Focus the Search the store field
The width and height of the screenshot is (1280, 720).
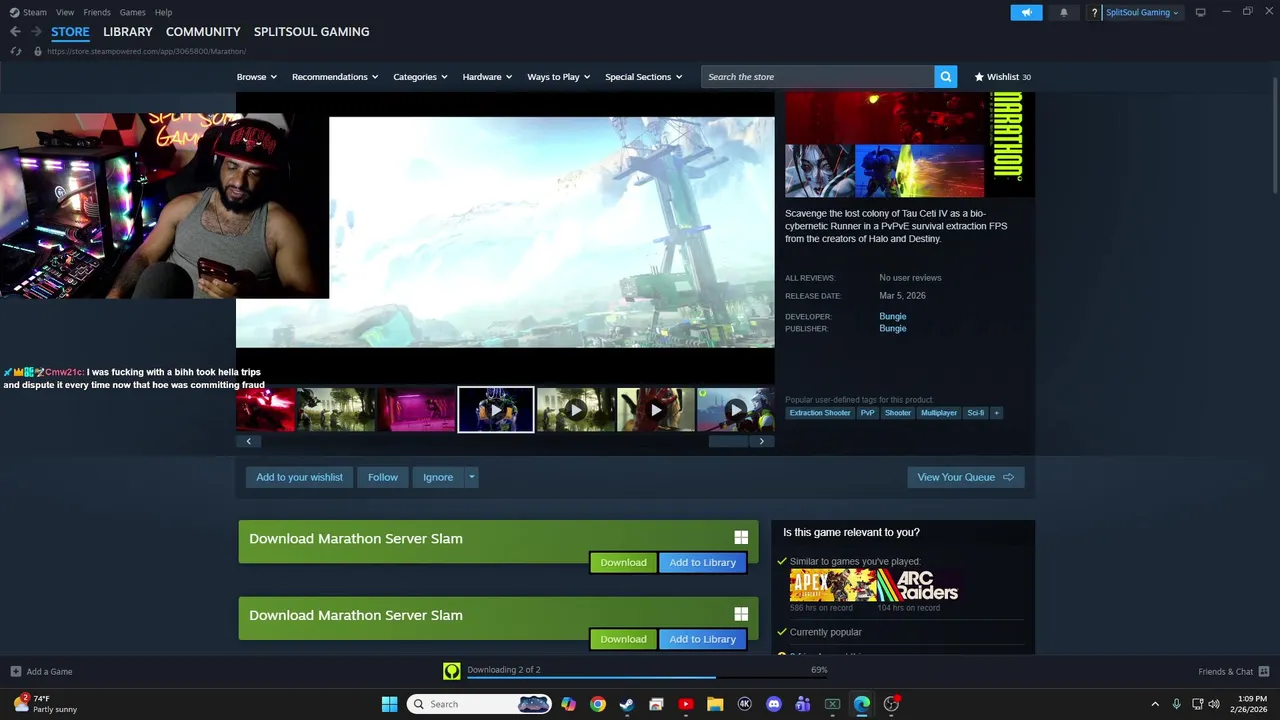click(x=818, y=77)
